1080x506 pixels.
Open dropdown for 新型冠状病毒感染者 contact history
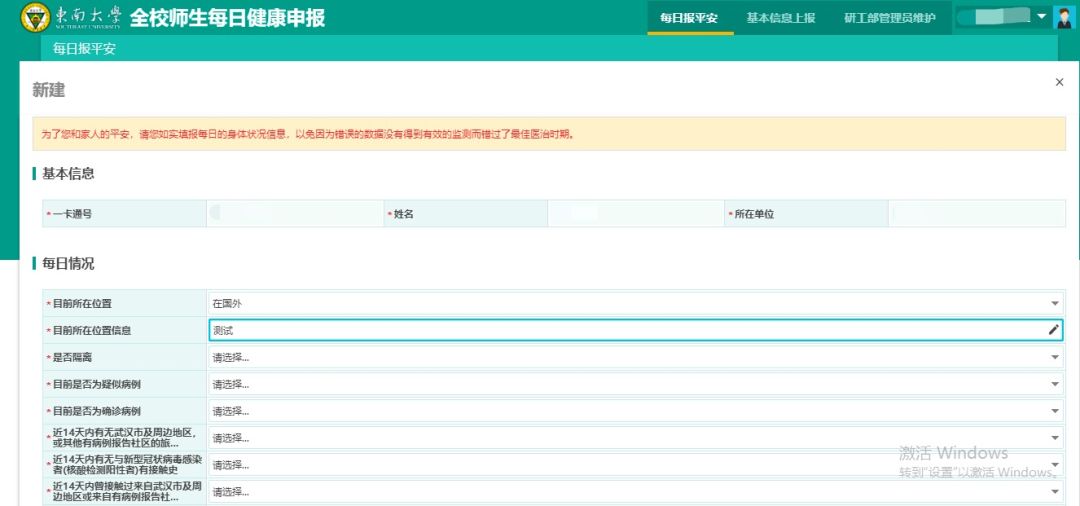635,465
